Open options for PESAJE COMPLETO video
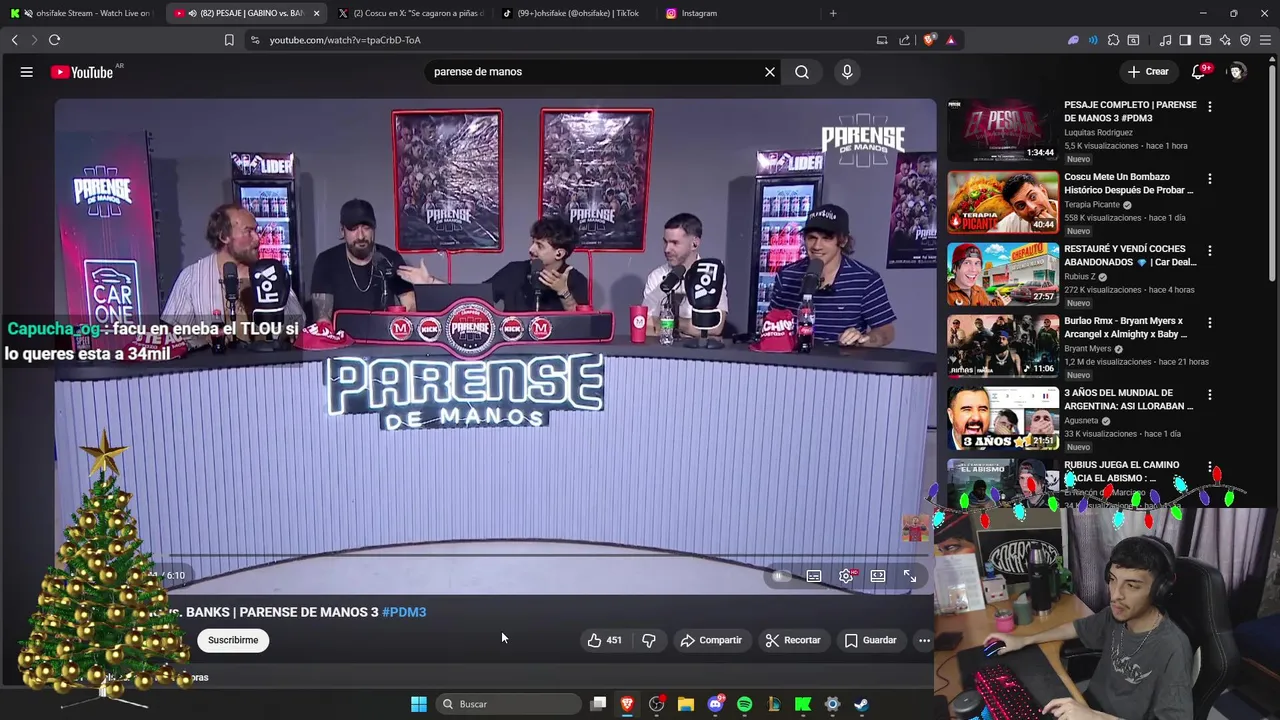The width and height of the screenshot is (1280, 720). (x=1210, y=106)
